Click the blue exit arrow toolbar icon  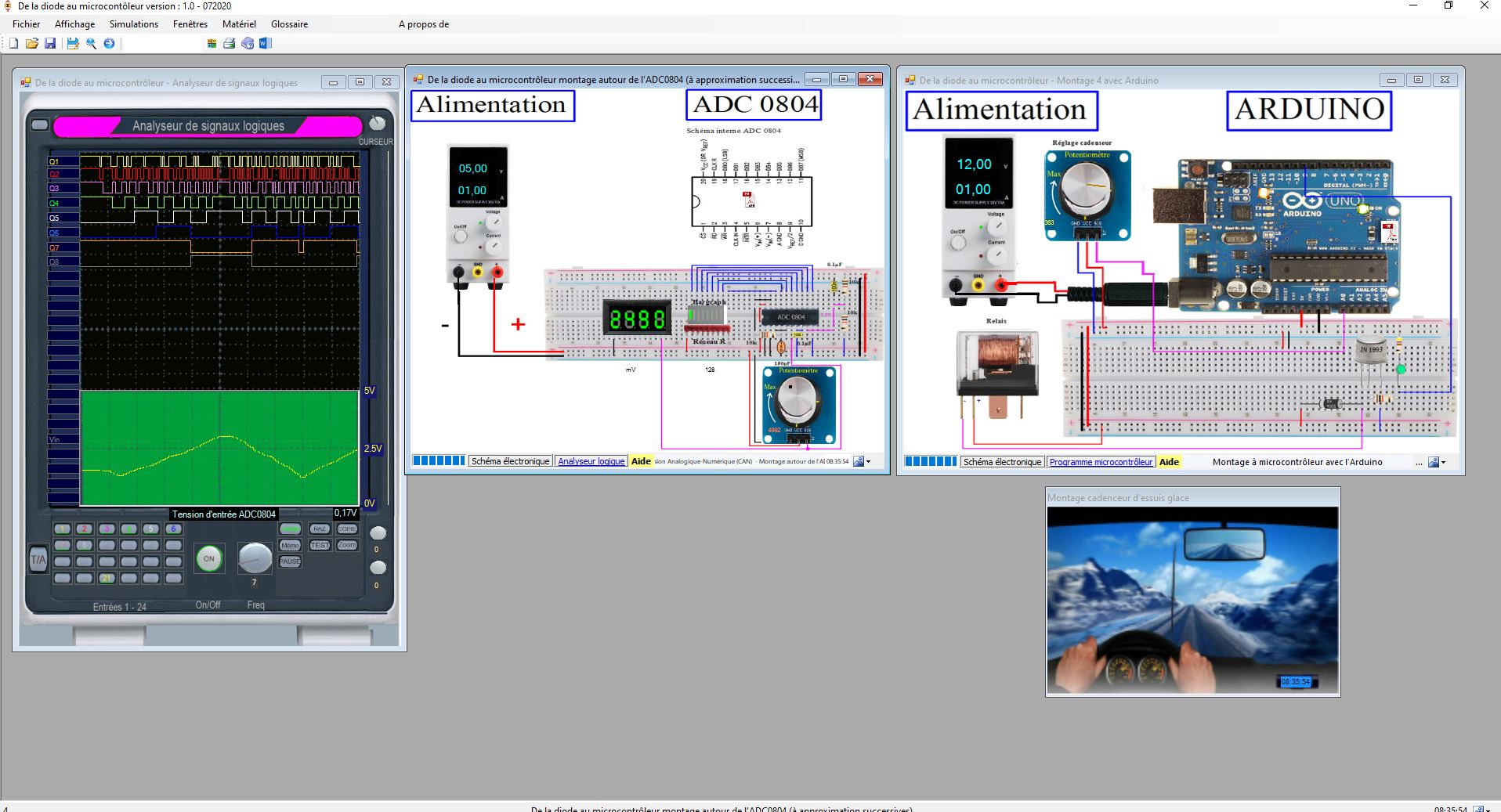pyautogui.click(x=109, y=44)
